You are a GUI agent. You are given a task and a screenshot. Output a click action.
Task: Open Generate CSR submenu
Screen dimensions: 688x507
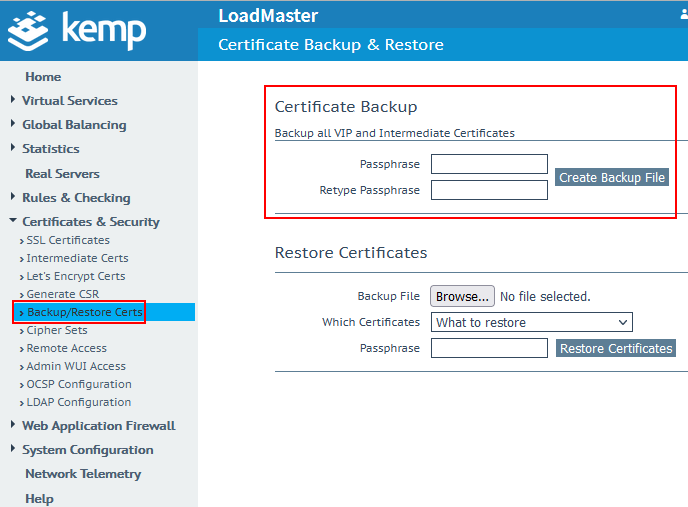(63, 294)
